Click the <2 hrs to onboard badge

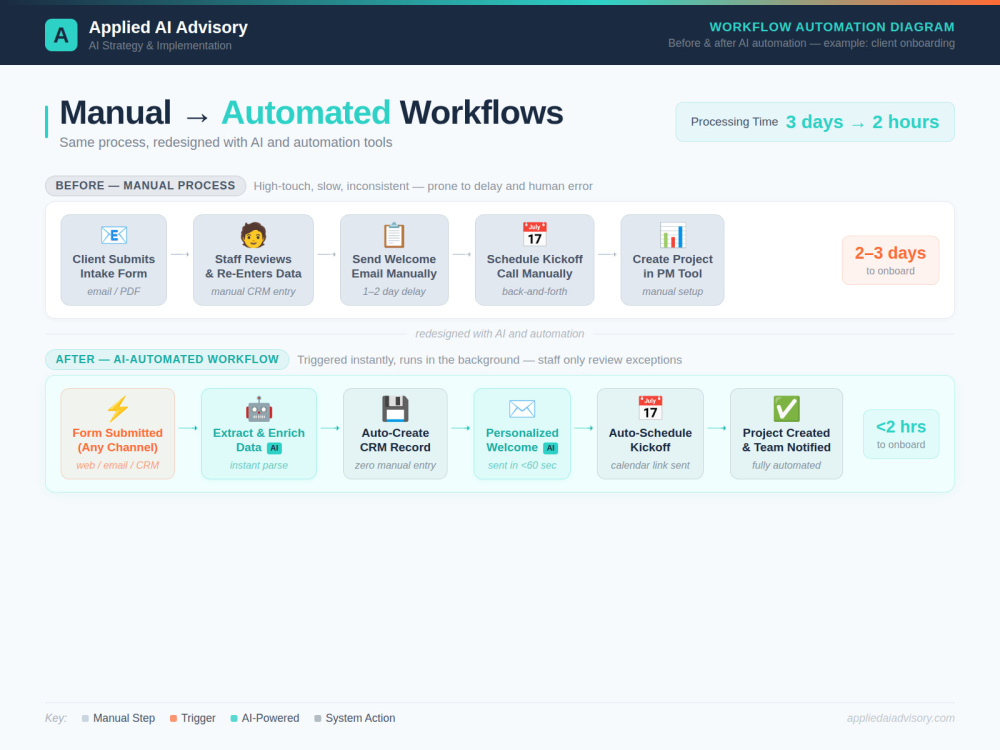click(901, 434)
